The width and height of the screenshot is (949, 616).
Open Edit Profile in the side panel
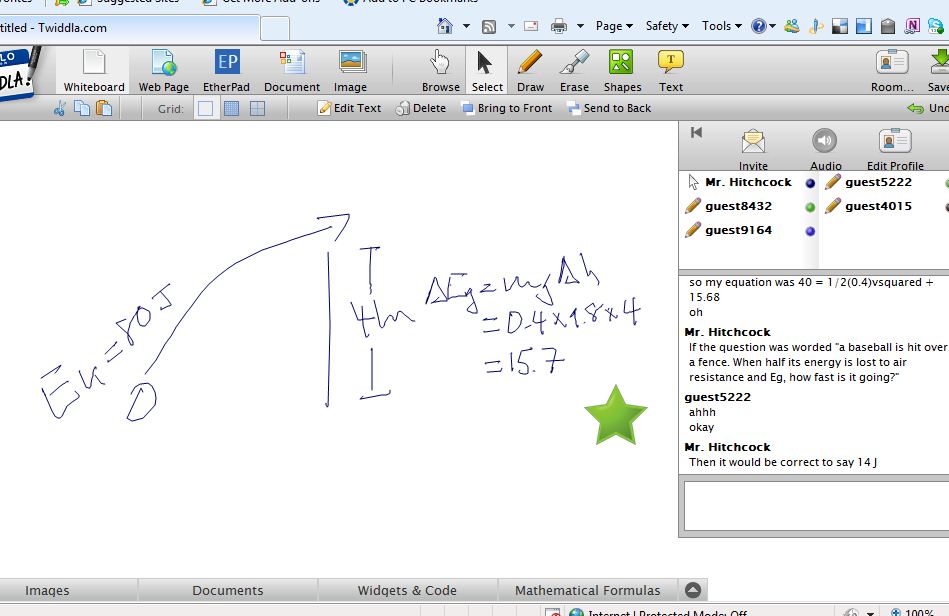[x=895, y=149]
